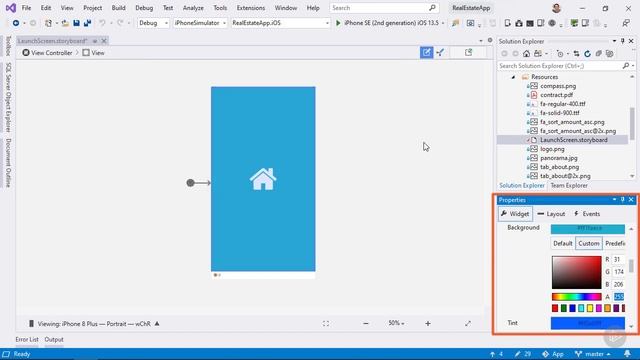Click the Save All toolbar icon
640x360 pixels.
[x=87, y=23]
